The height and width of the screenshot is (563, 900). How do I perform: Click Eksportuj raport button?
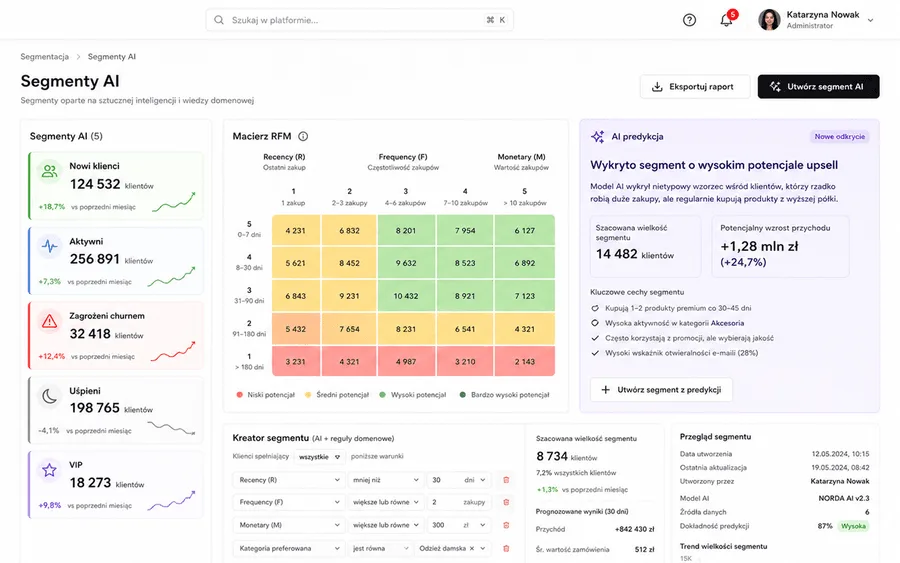[695, 87]
